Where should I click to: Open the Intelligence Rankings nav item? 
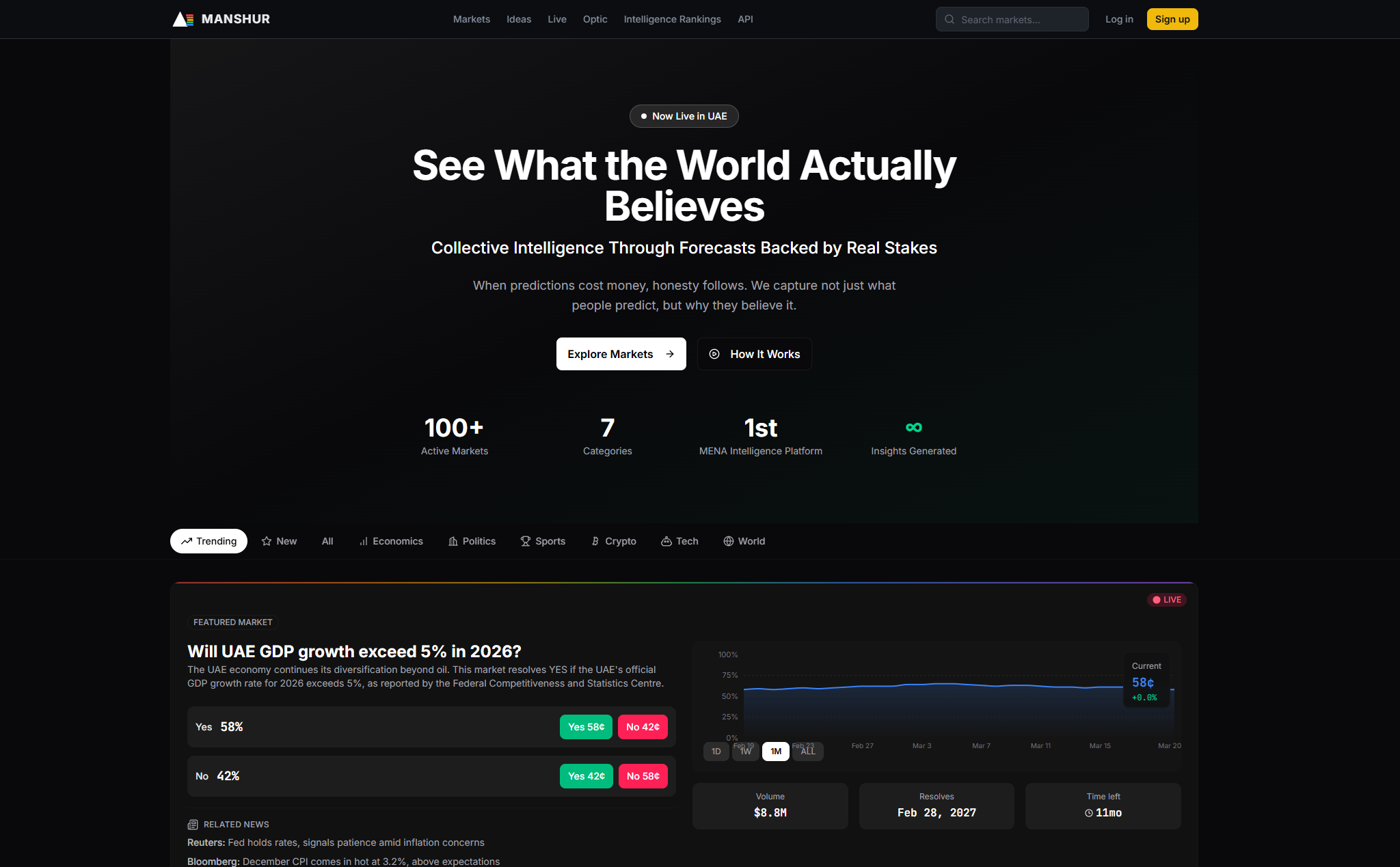tap(672, 19)
